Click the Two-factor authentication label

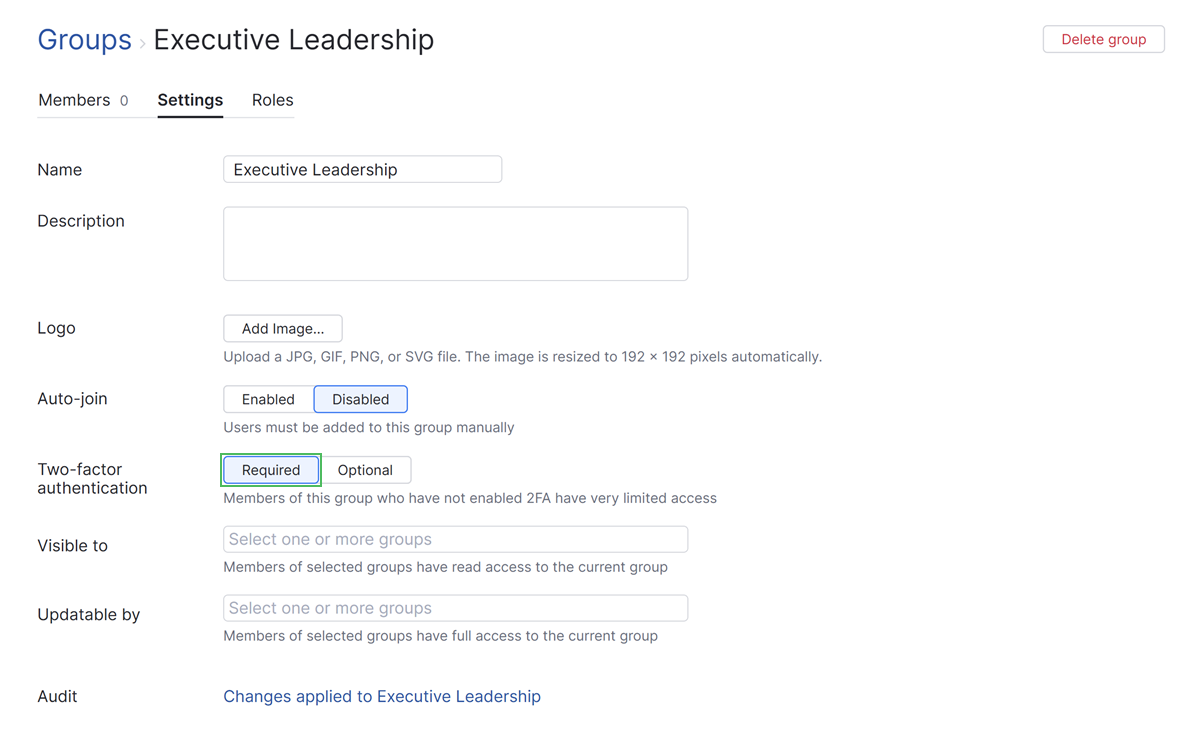coord(92,479)
